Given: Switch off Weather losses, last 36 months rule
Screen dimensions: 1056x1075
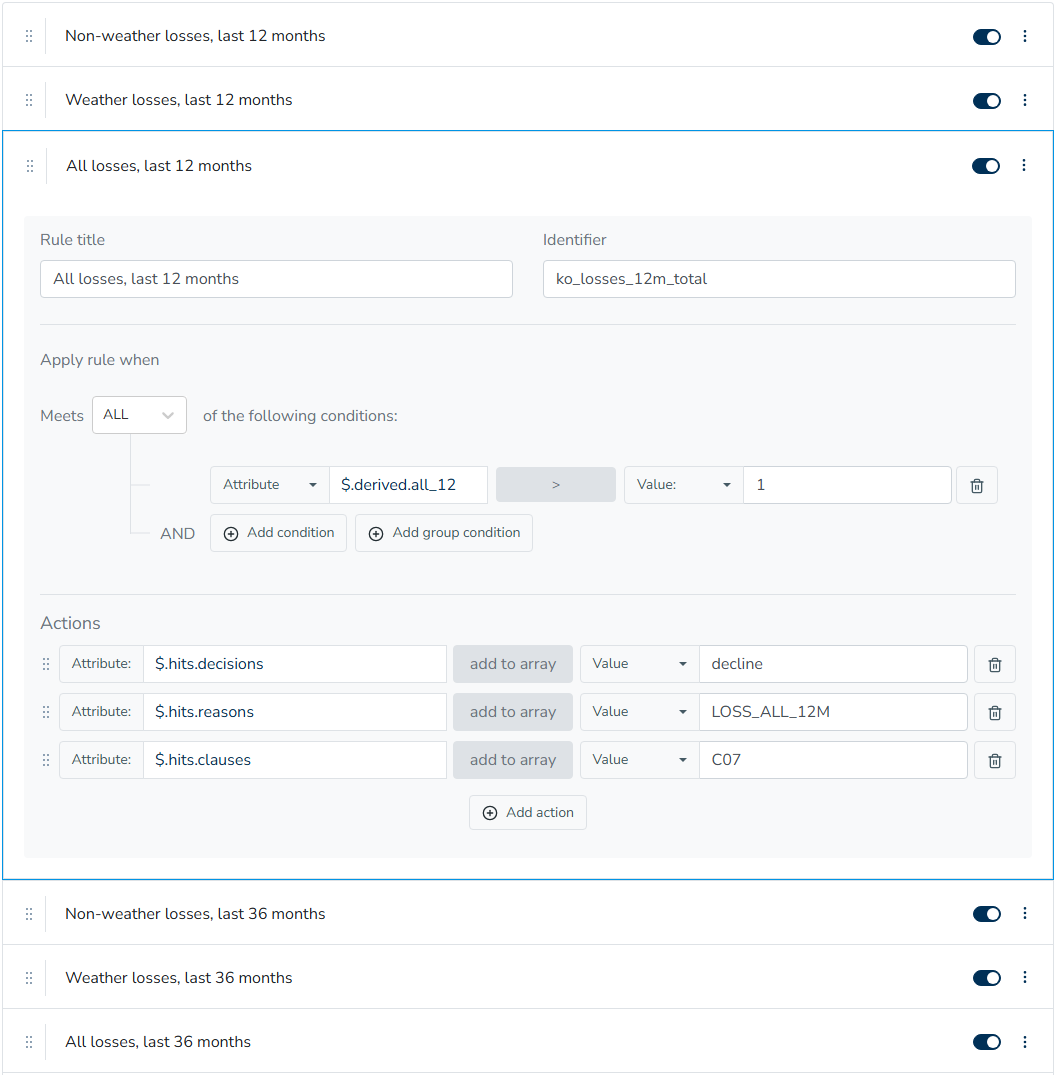Looking at the screenshot, I should pyautogui.click(x=986, y=978).
